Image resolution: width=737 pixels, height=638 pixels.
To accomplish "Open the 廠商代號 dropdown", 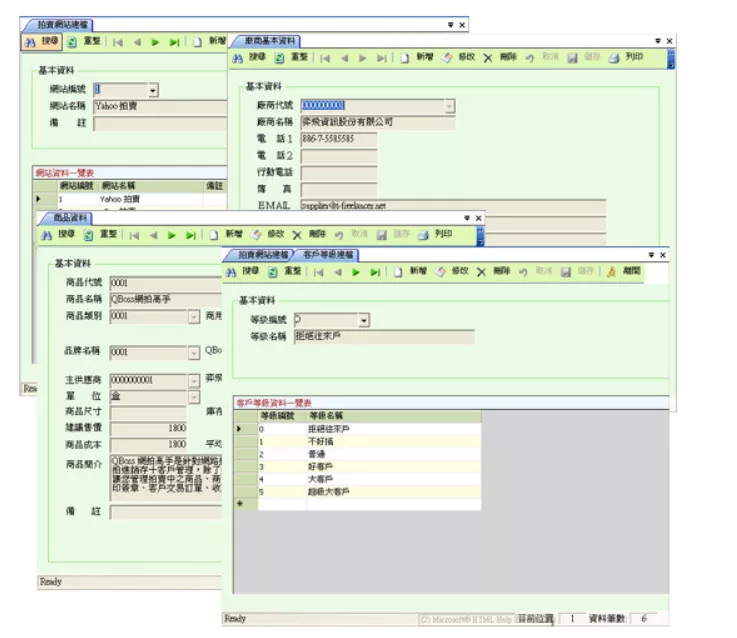I will coord(449,105).
